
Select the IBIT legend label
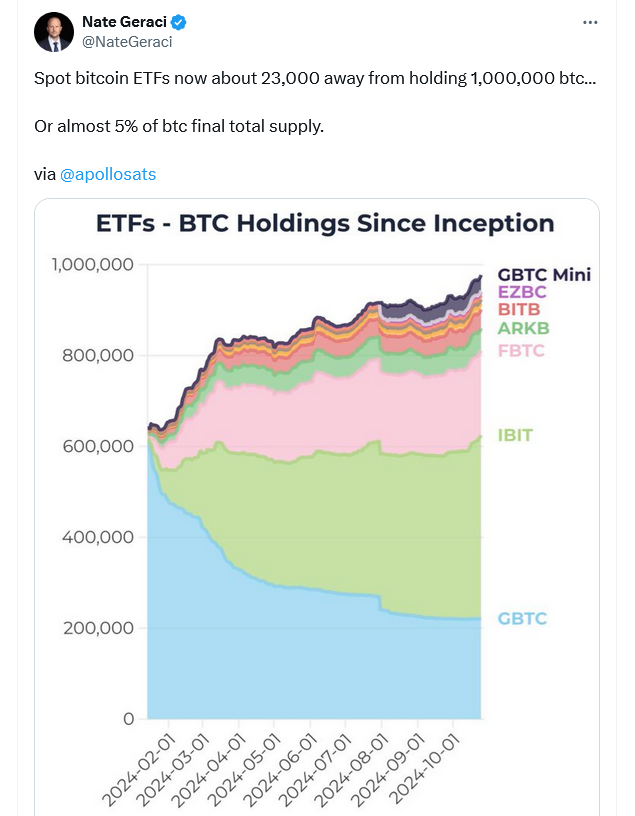[x=516, y=435]
